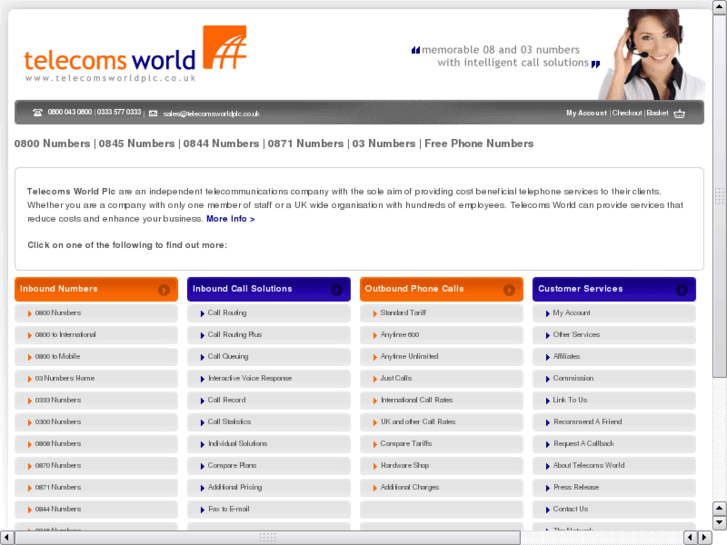The image size is (727, 545).
Task: Click the headset woman banner image
Action: [652, 54]
